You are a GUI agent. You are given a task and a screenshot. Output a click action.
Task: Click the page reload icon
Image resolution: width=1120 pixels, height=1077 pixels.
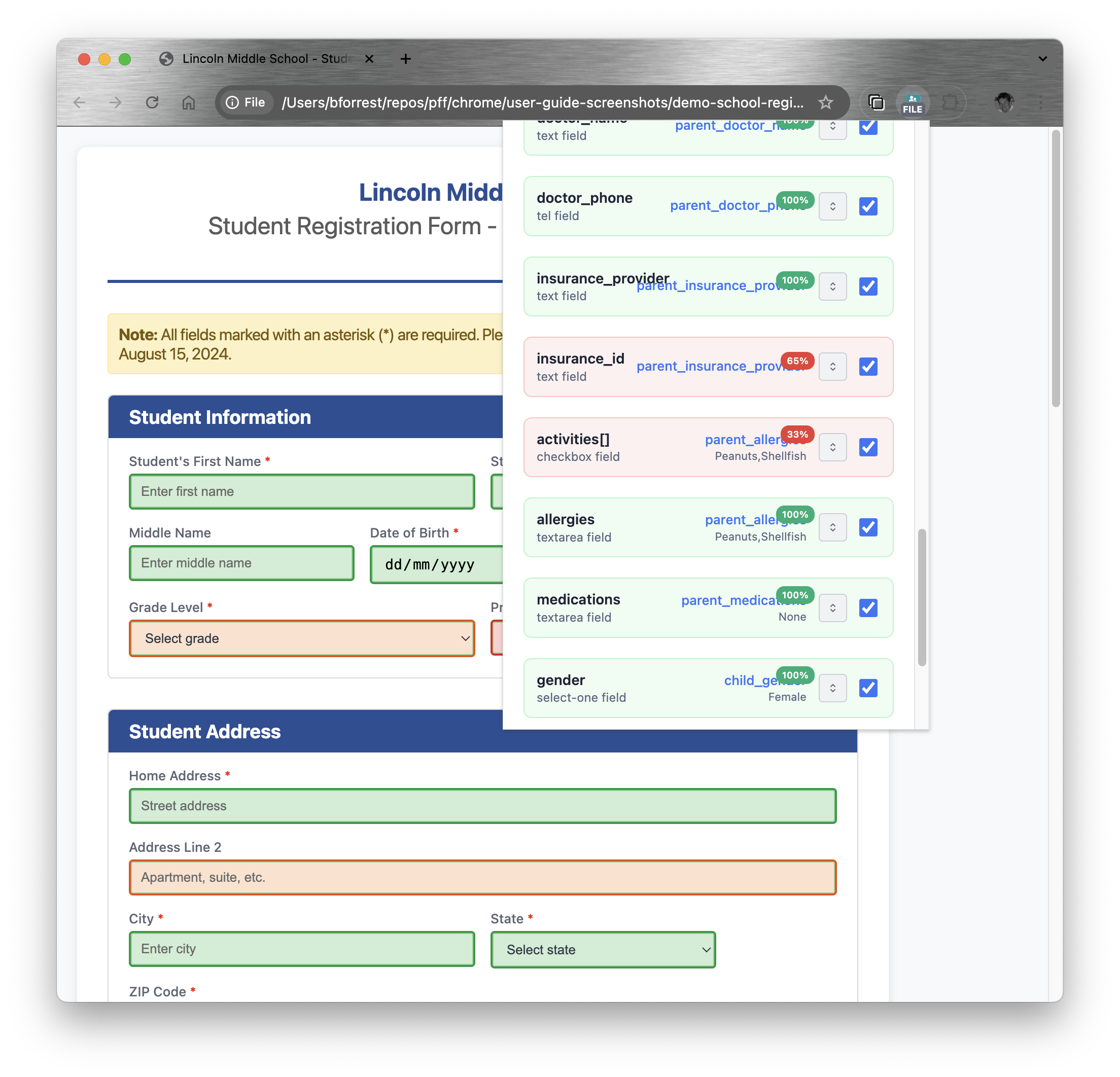pos(152,102)
